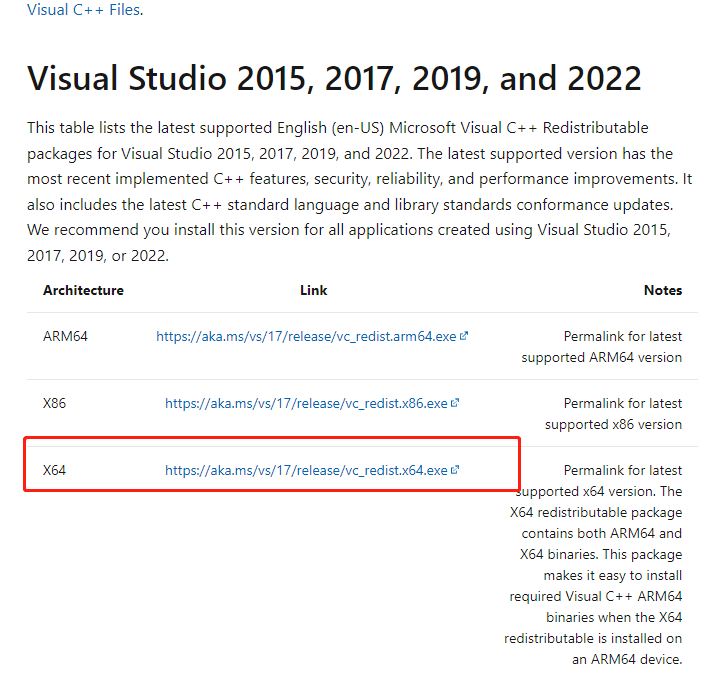
Task: Open the Visual C++ Files link
Action: click(83, 10)
